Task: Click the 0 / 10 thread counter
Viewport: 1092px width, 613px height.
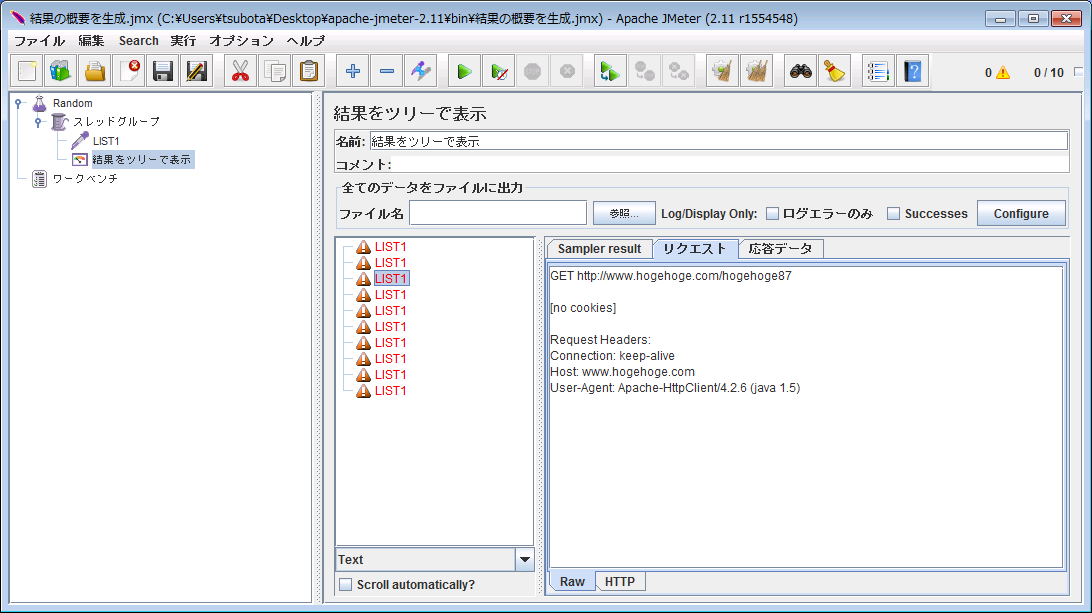Action: pos(1049,72)
